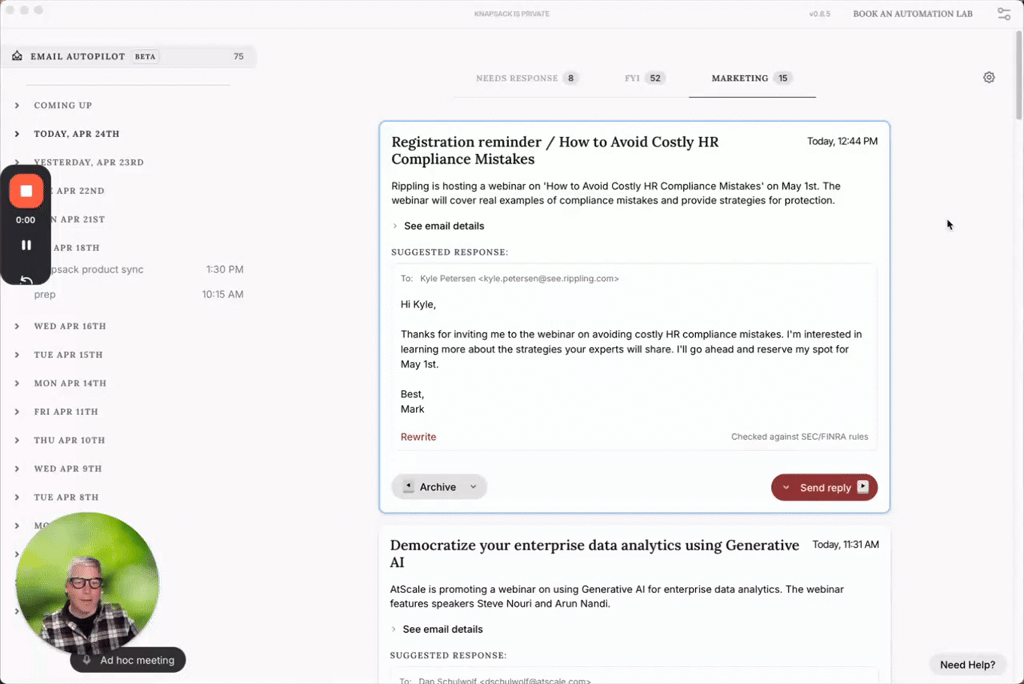Switch to the Needs Response tab
This screenshot has height=684, width=1024.
[x=526, y=78]
